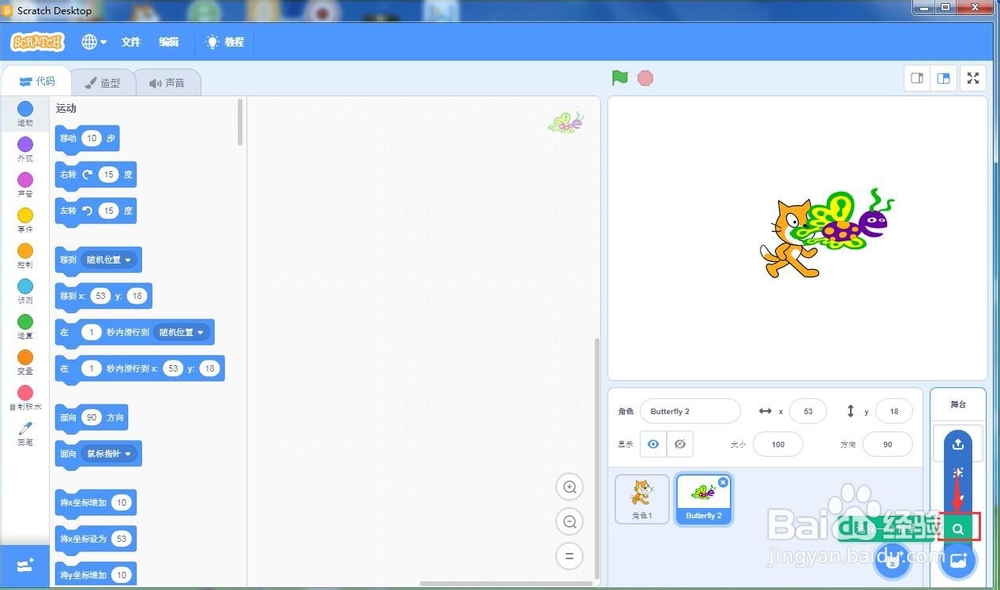Click the red stop sign button
1000x590 pixels.
(645, 78)
